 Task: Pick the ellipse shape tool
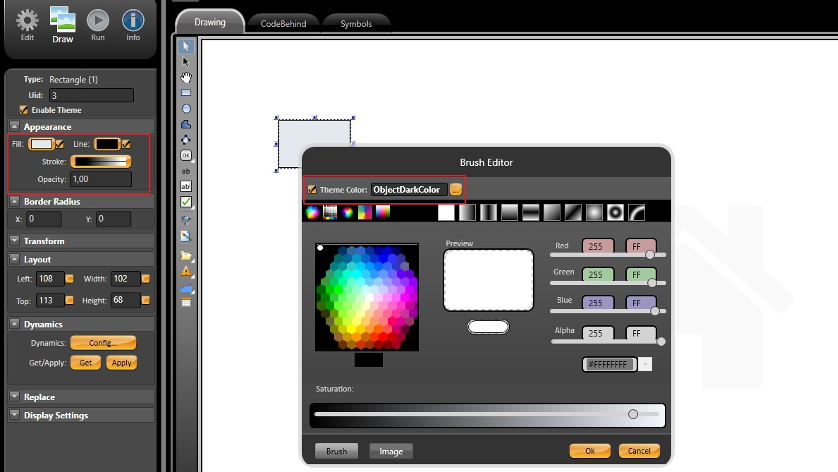[x=186, y=108]
